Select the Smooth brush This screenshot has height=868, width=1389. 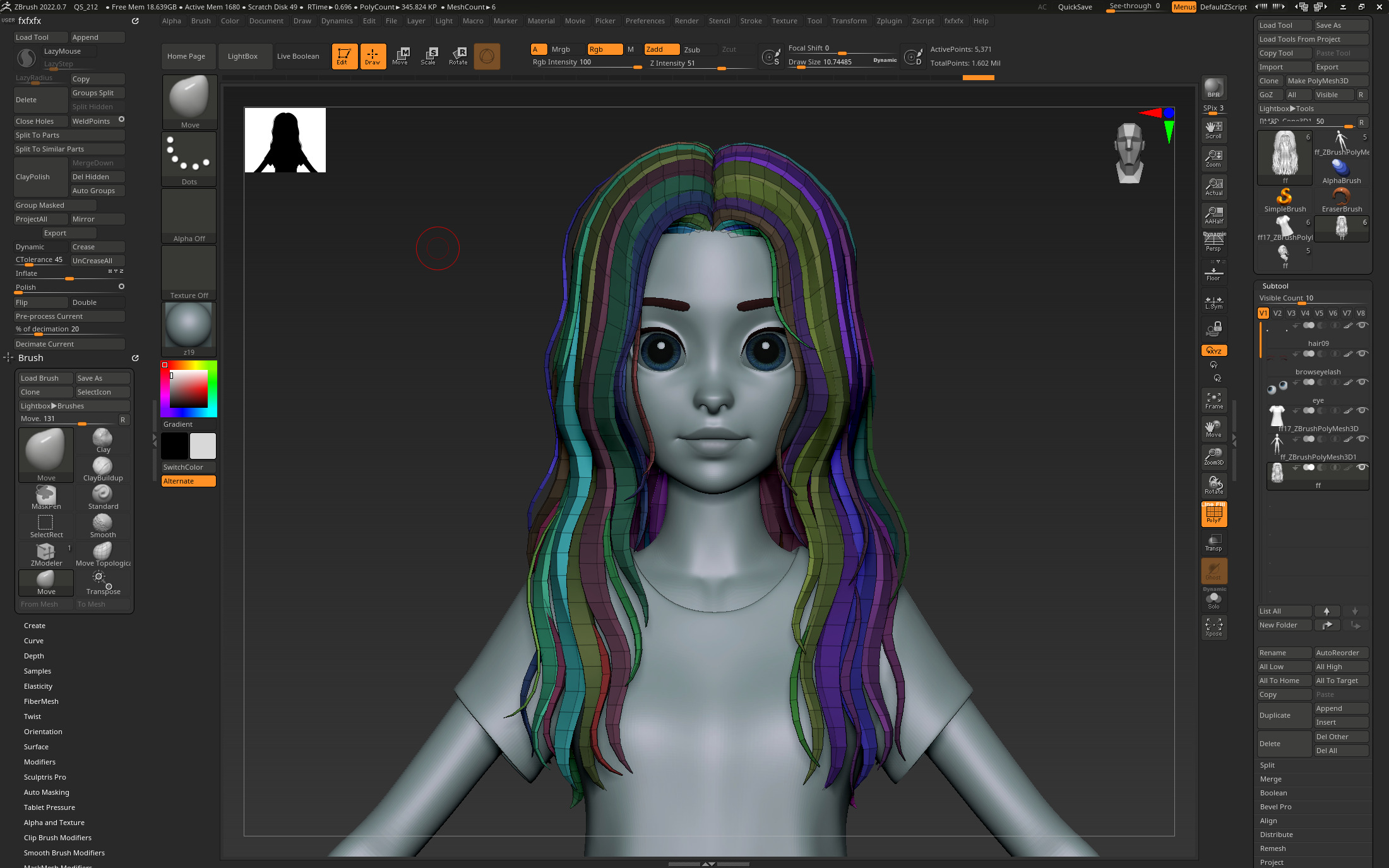coord(103,526)
